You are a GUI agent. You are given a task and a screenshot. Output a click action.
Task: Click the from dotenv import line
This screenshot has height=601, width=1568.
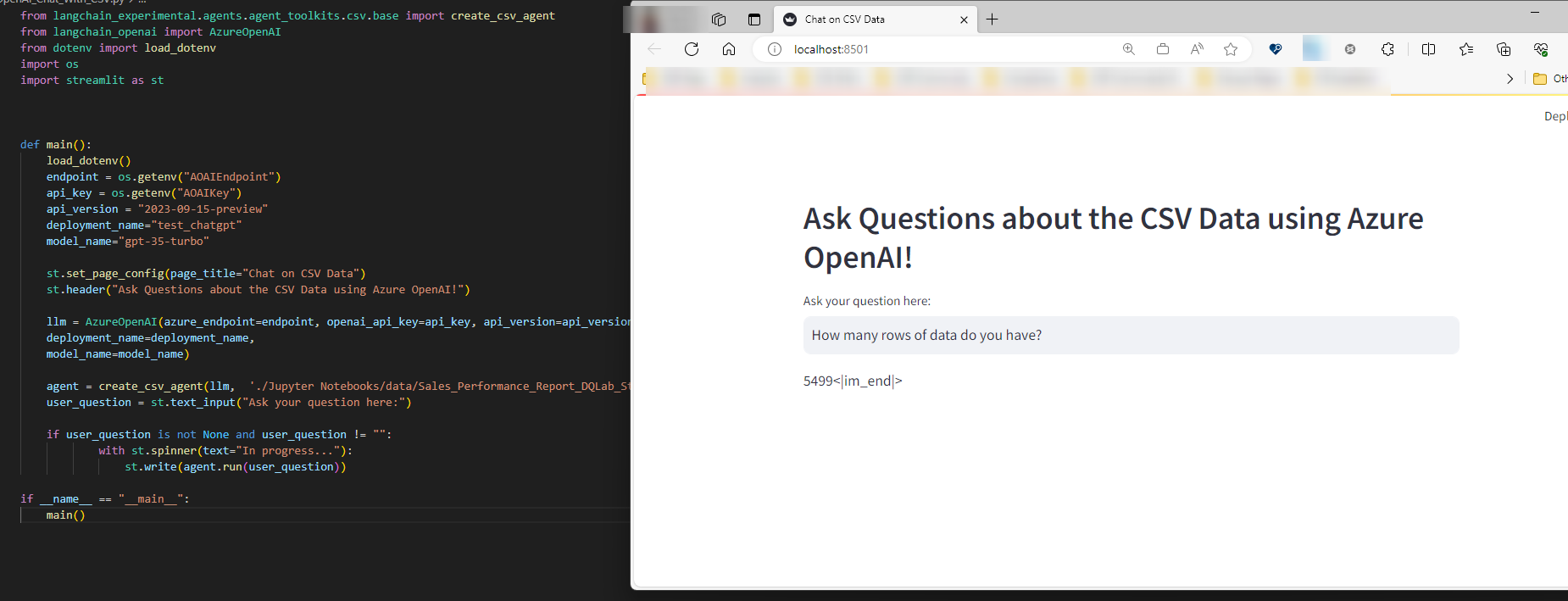(119, 48)
